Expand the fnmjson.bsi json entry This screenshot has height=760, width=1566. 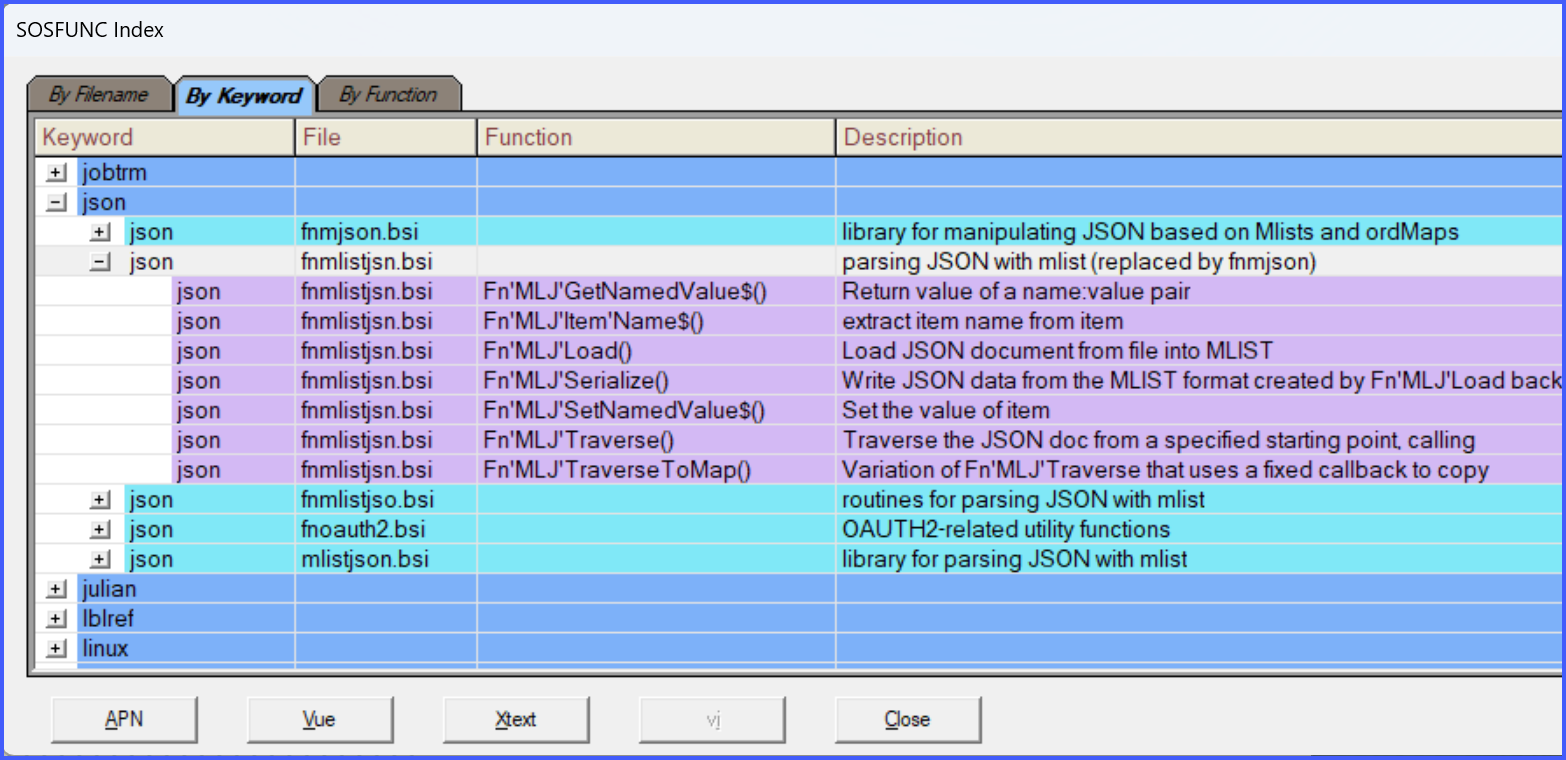100,233
